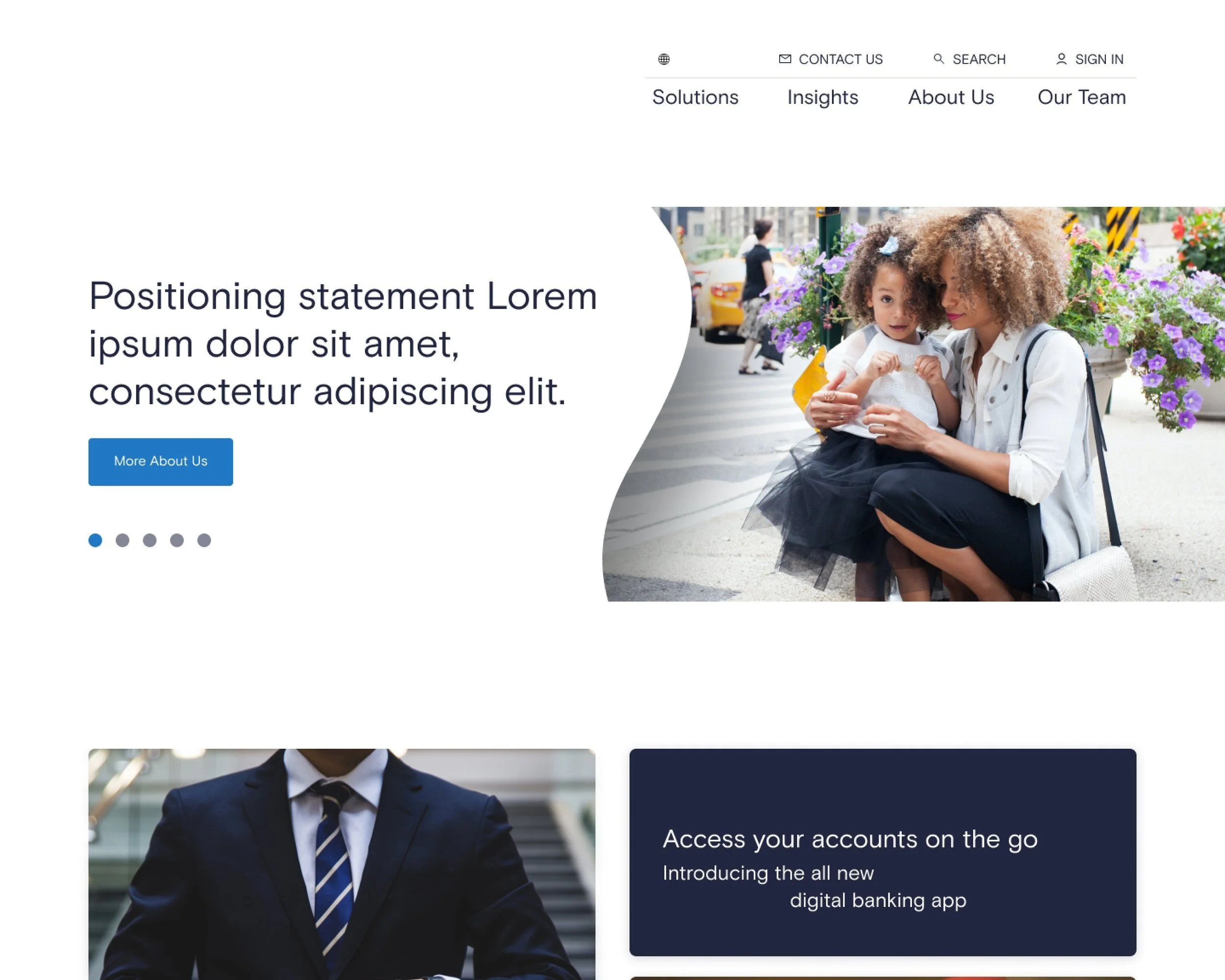Open the Our Team menu item
Viewport: 1225px width, 980px height.
[1081, 97]
